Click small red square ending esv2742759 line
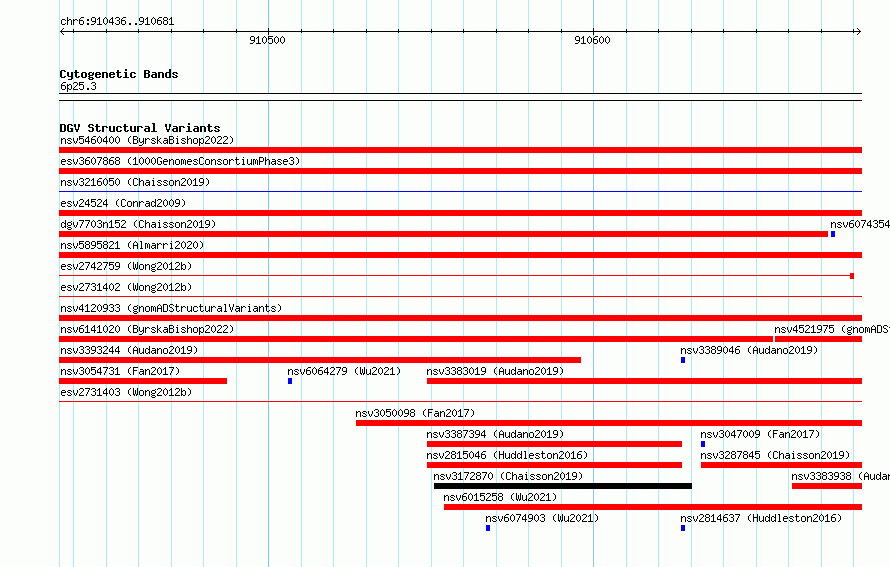This screenshot has width=890, height=567. (852, 276)
